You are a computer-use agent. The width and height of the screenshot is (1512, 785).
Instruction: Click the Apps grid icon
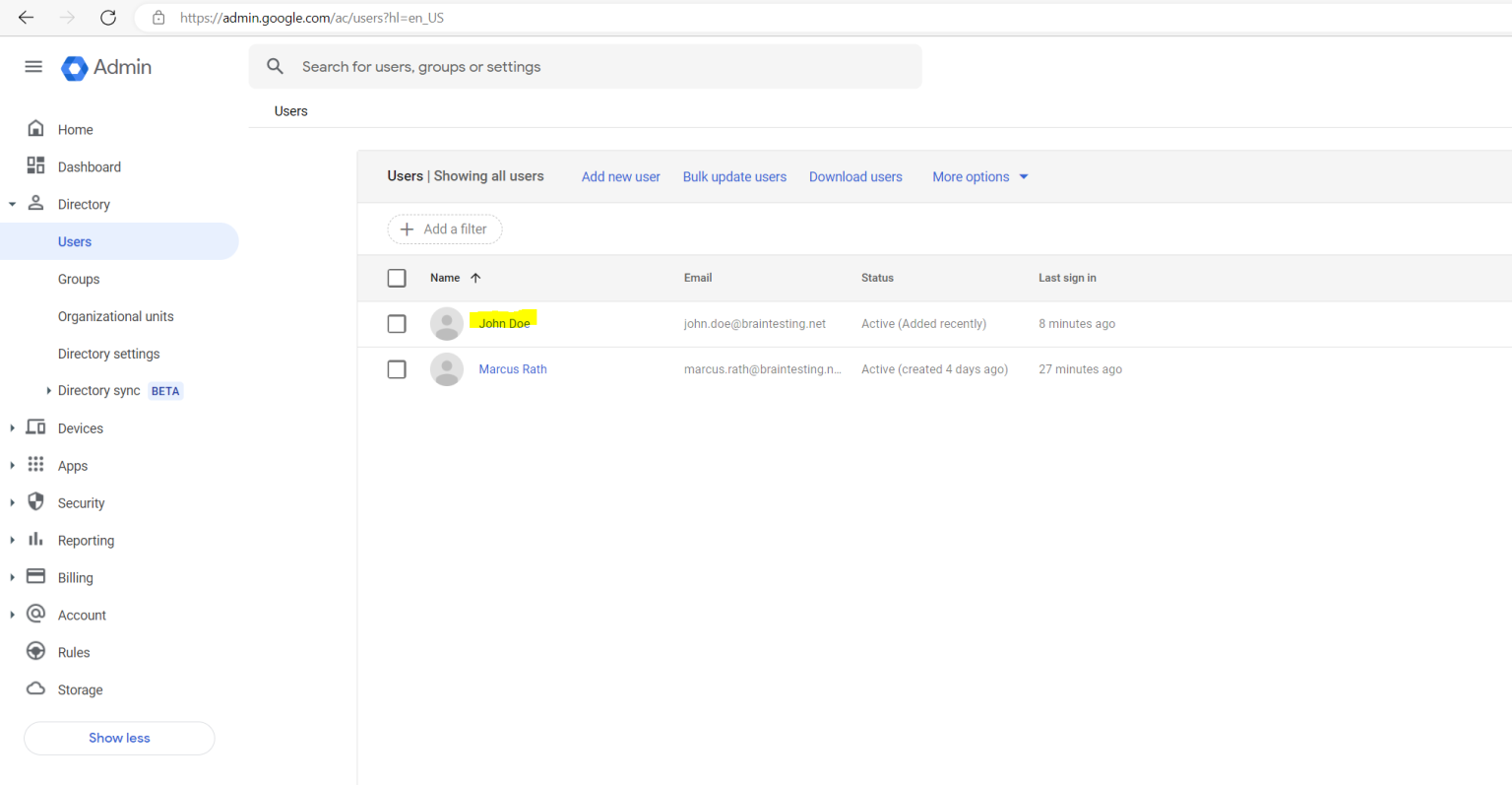click(35, 465)
